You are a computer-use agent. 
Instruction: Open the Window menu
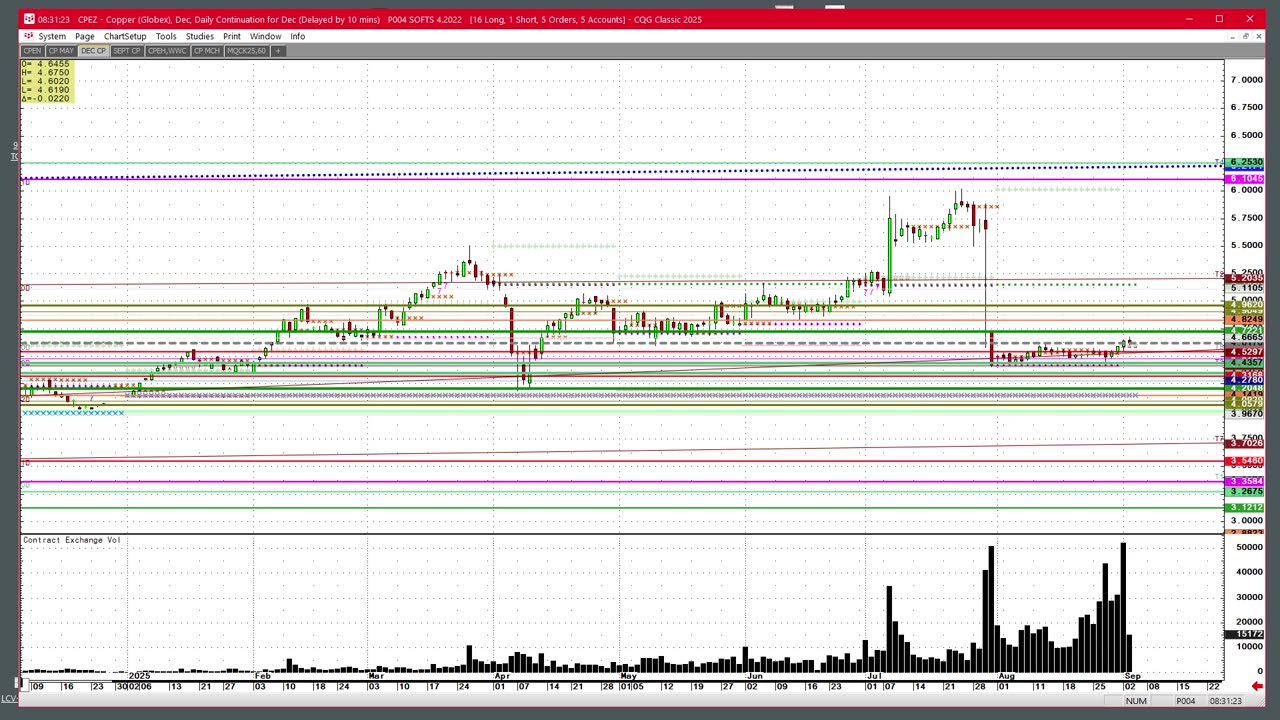click(265, 36)
